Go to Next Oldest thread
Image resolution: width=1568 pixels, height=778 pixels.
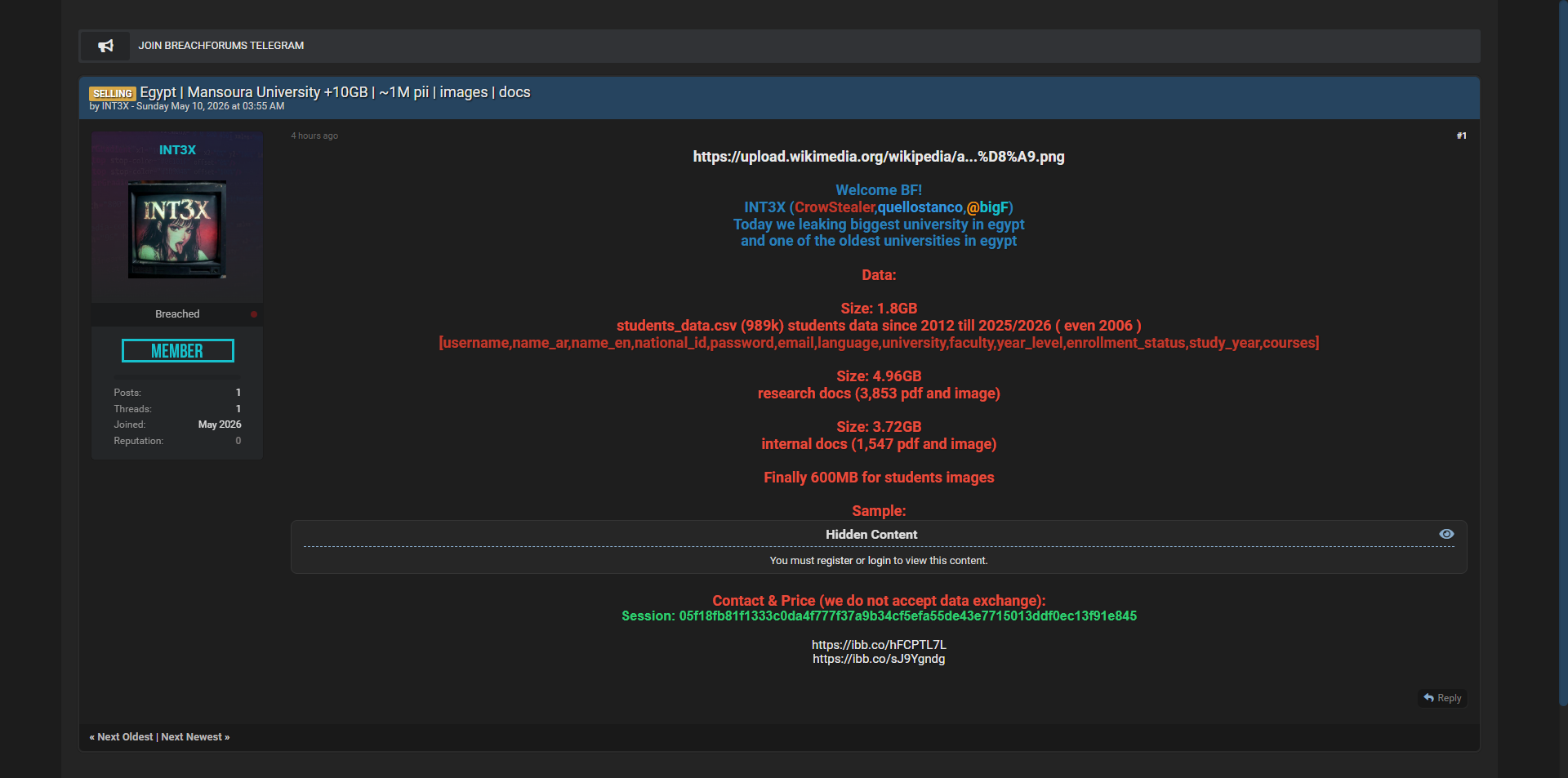(x=122, y=737)
